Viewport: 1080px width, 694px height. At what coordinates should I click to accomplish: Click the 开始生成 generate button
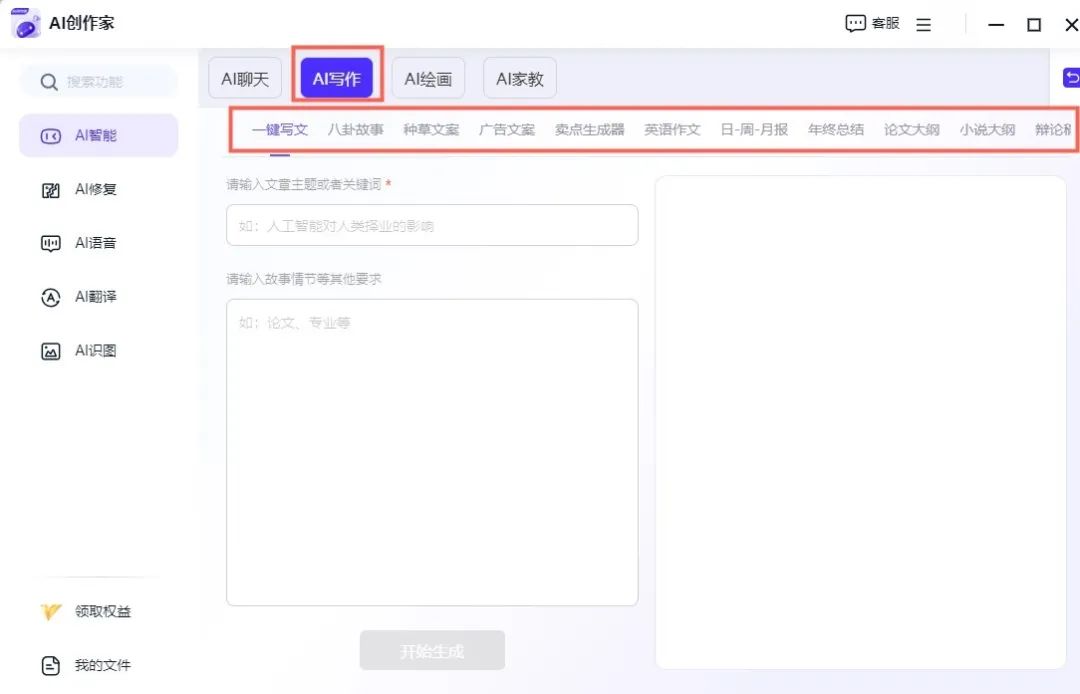pyautogui.click(x=432, y=650)
